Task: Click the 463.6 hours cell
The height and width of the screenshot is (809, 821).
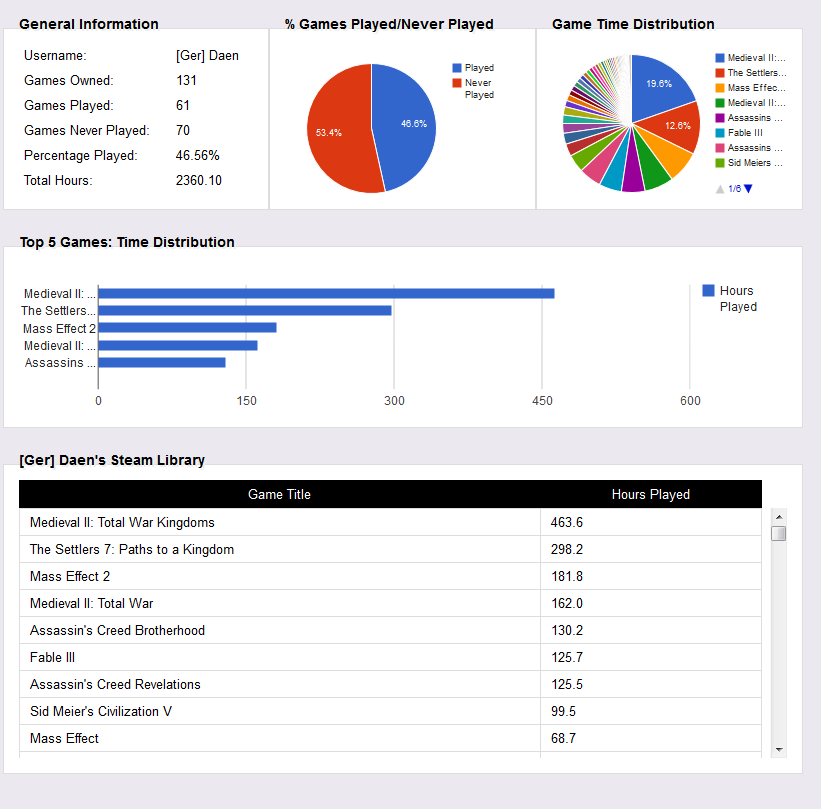Action: coord(651,522)
